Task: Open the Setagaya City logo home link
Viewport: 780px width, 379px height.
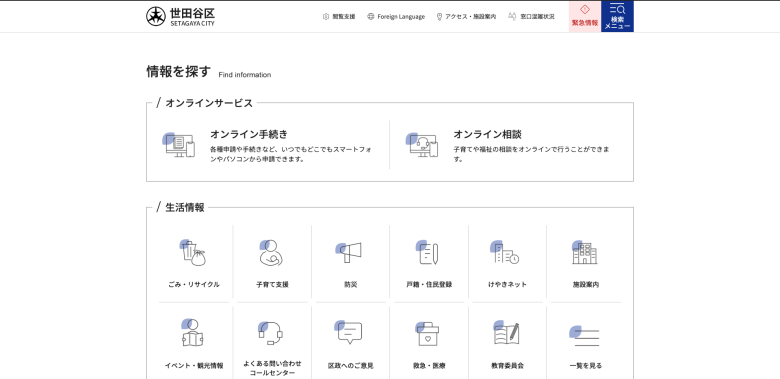Action: [x=181, y=16]
